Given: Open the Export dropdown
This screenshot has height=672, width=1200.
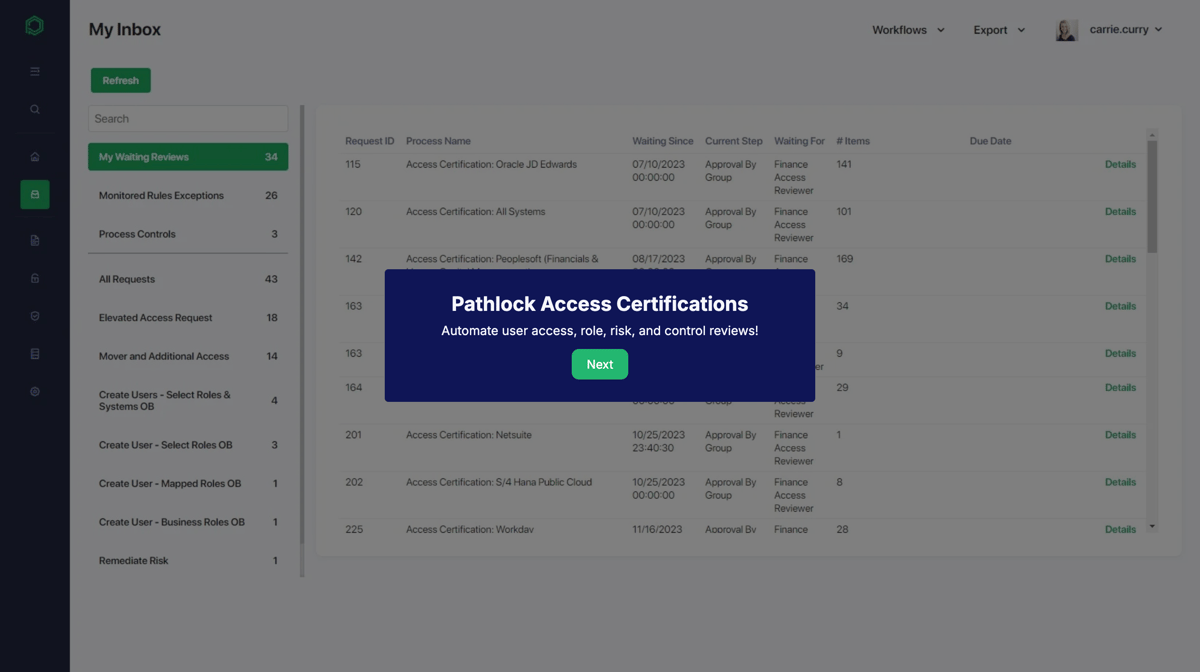Looking at the screenshot, I should [999, 30].
